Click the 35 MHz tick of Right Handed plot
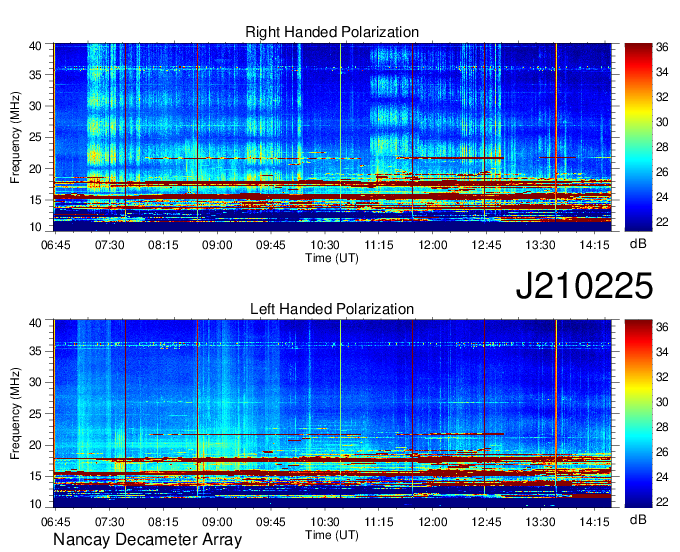Screen dimensions: 680x552 [35, 75]
